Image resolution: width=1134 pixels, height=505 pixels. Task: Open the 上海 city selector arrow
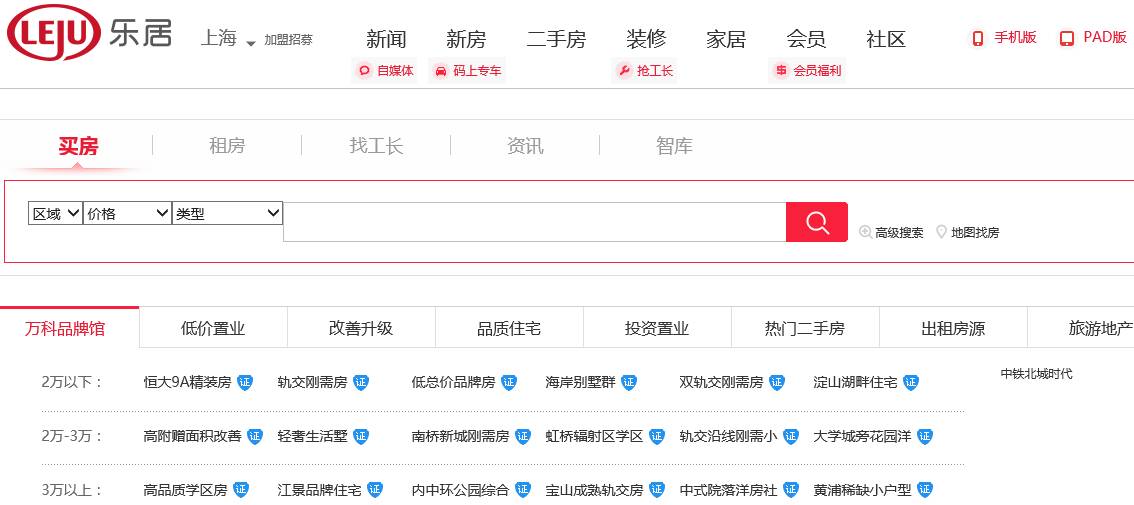click(251, 43)
